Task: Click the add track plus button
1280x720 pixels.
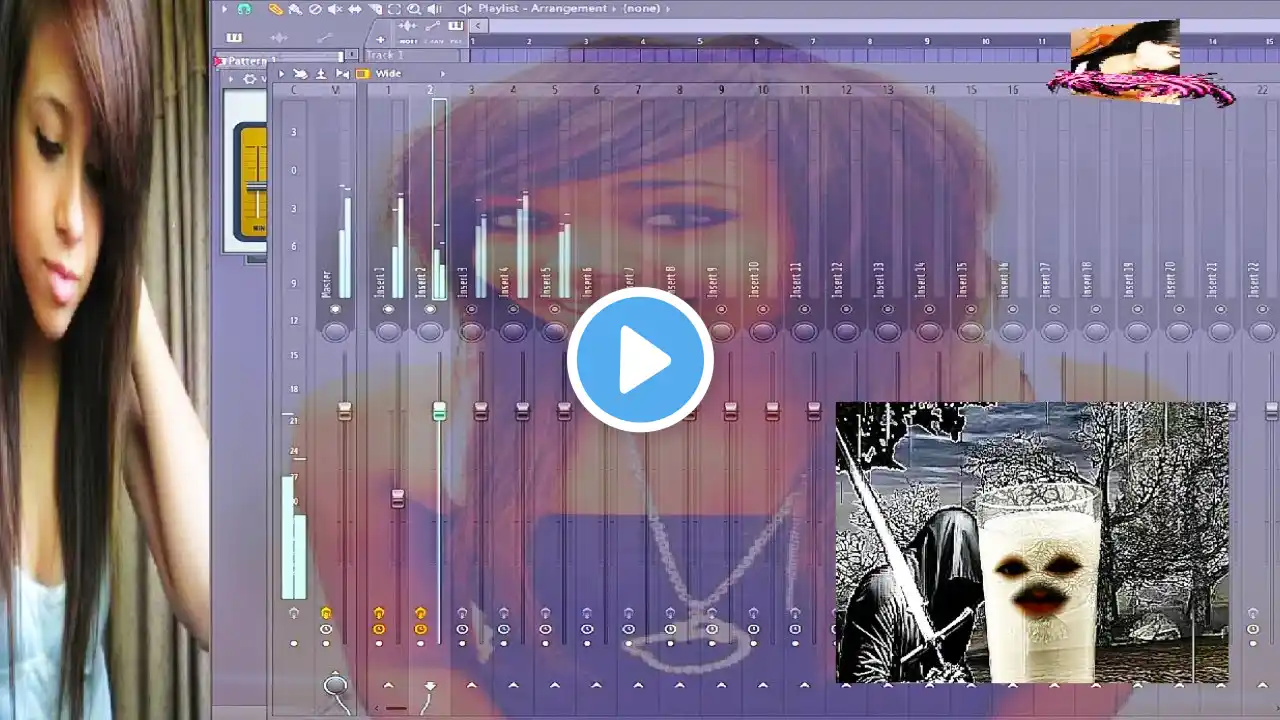Action: [x=380, y=40]
